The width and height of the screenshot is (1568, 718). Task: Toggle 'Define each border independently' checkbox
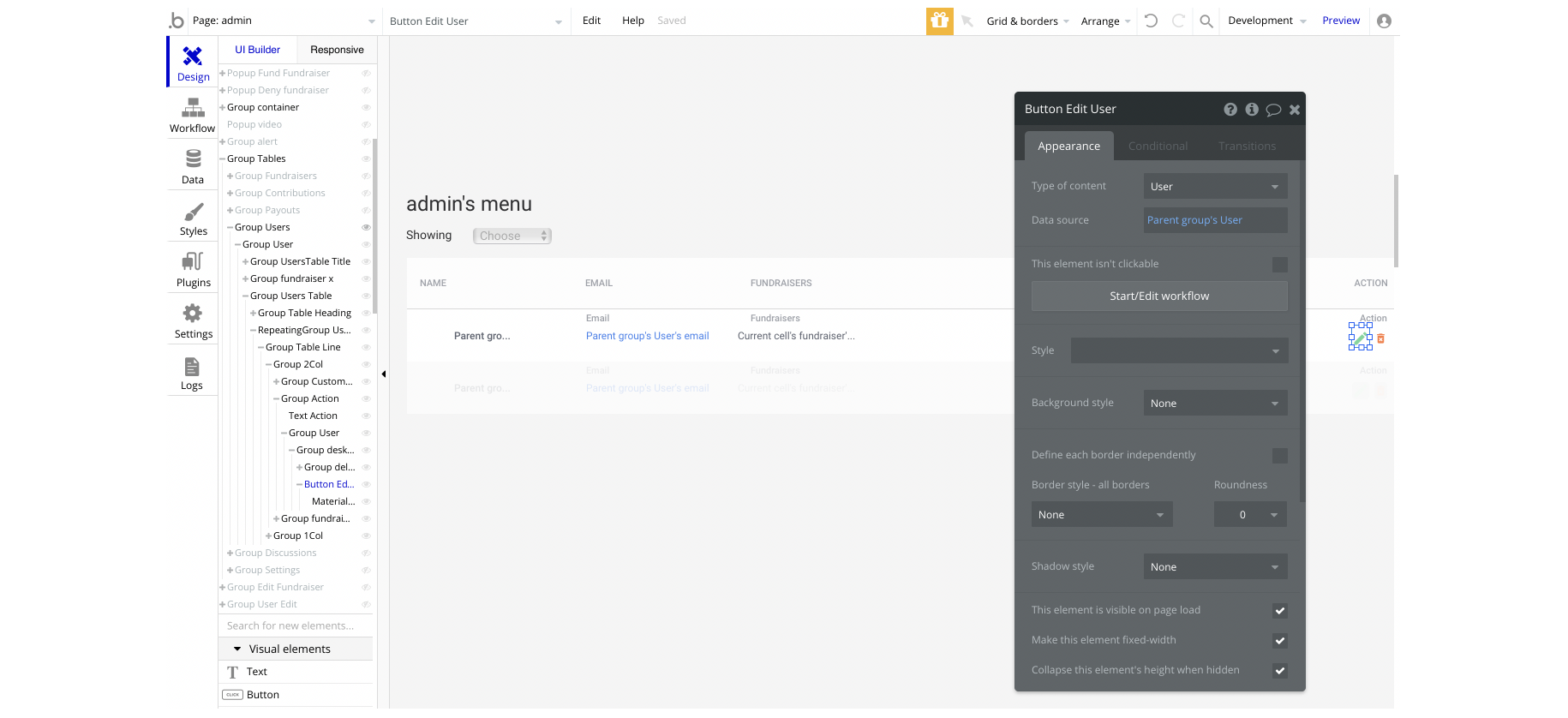point(1279,456)
